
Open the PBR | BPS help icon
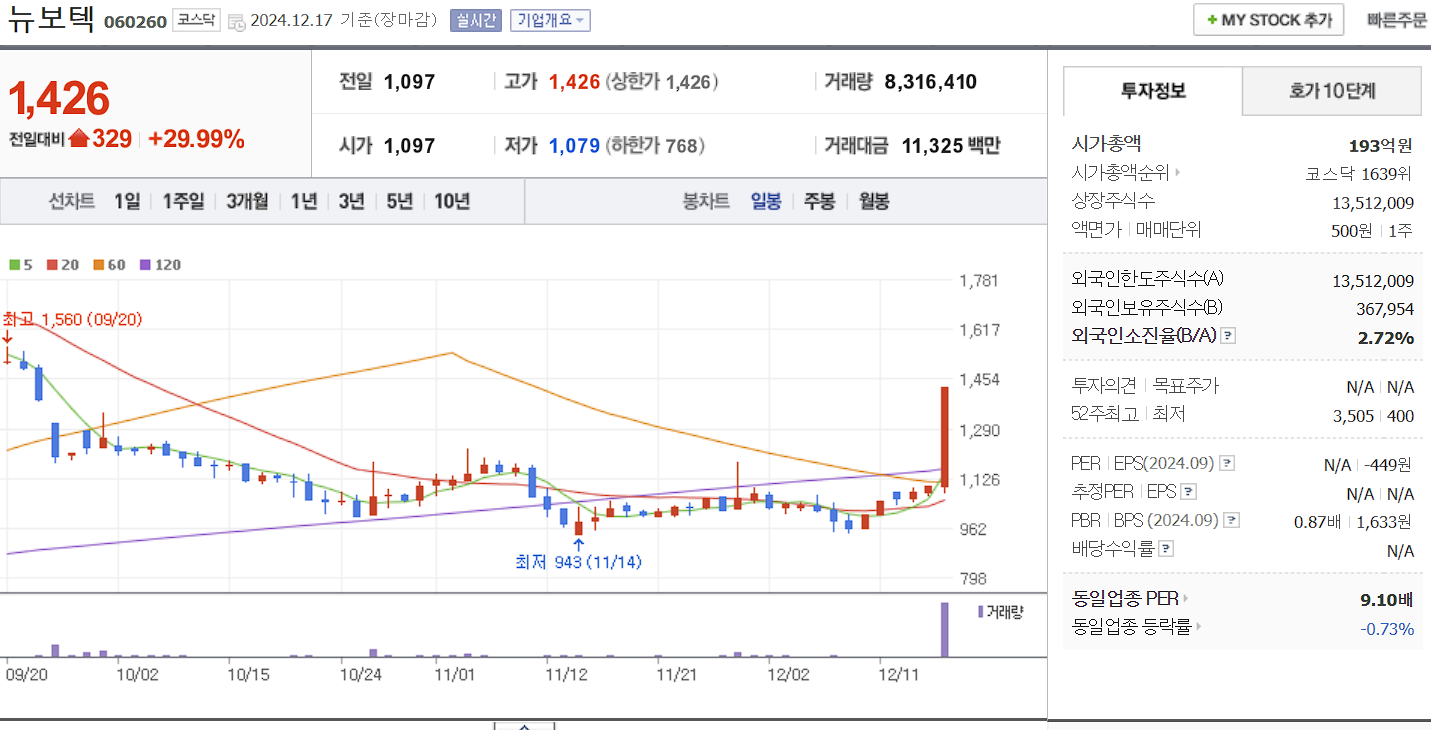[x=1230, y=519]
